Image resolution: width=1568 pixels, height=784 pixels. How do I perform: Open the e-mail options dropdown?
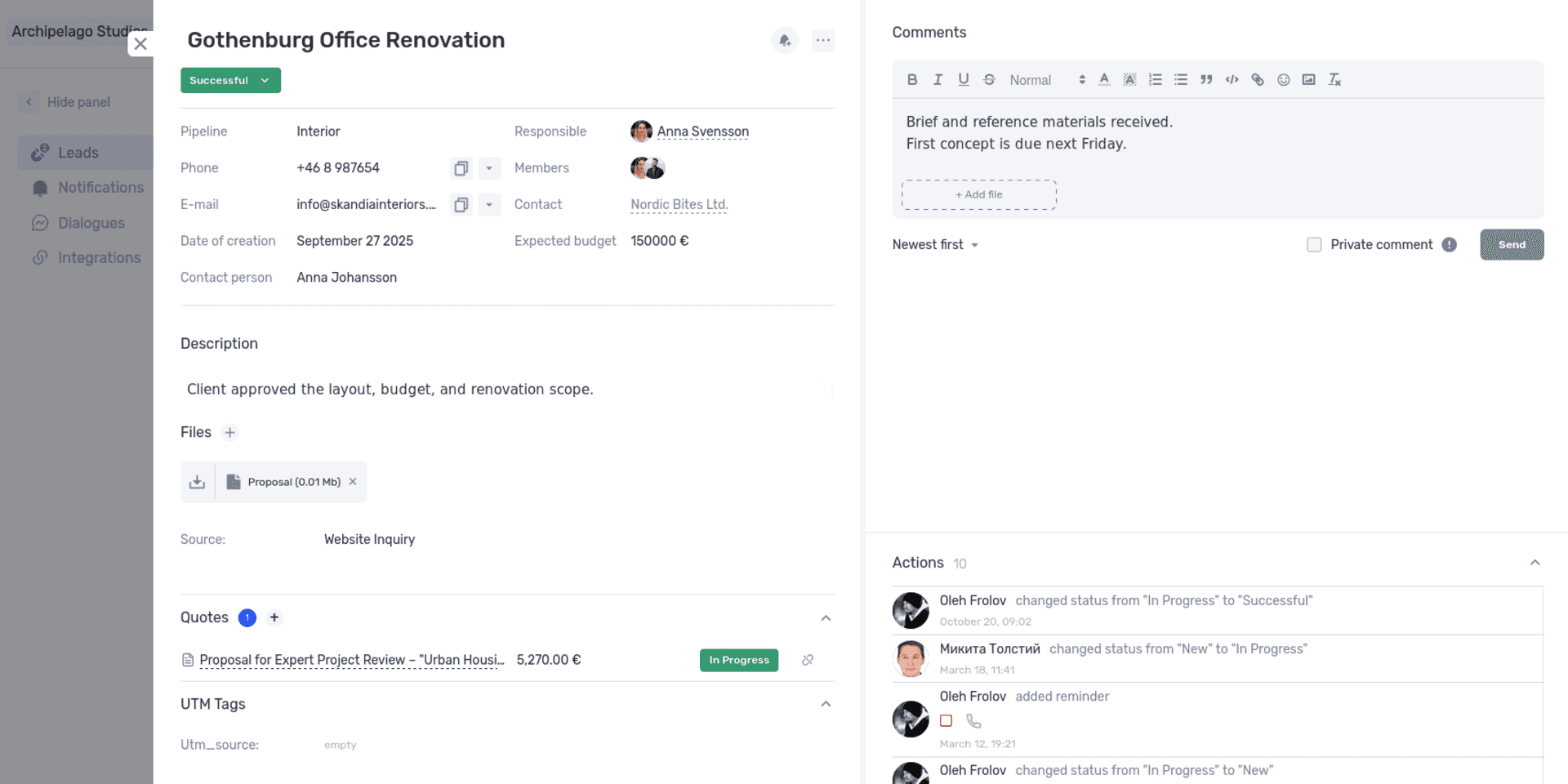(x=489, y=204)
